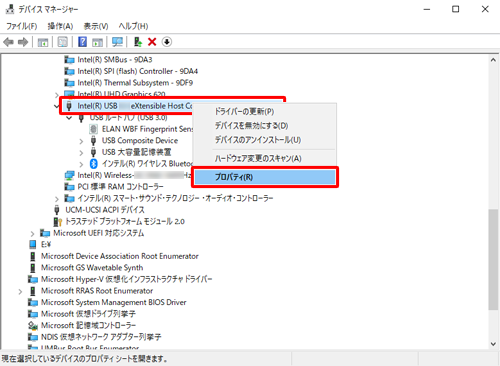
Task: Click Scan for hardware changes monitor icon
Action: click(x=117, y=42)
